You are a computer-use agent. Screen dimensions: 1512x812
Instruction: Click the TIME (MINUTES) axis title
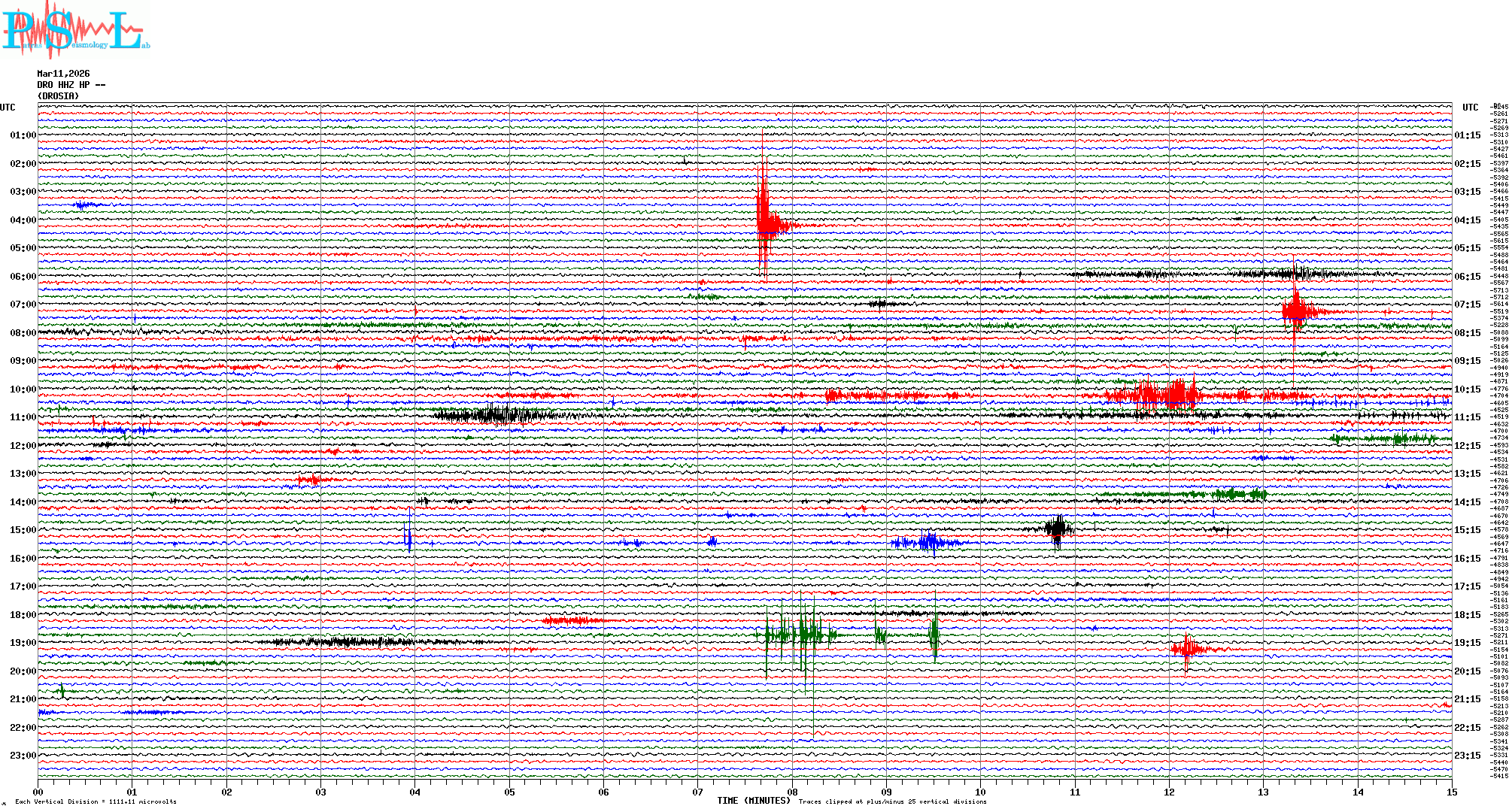(753, 801)
